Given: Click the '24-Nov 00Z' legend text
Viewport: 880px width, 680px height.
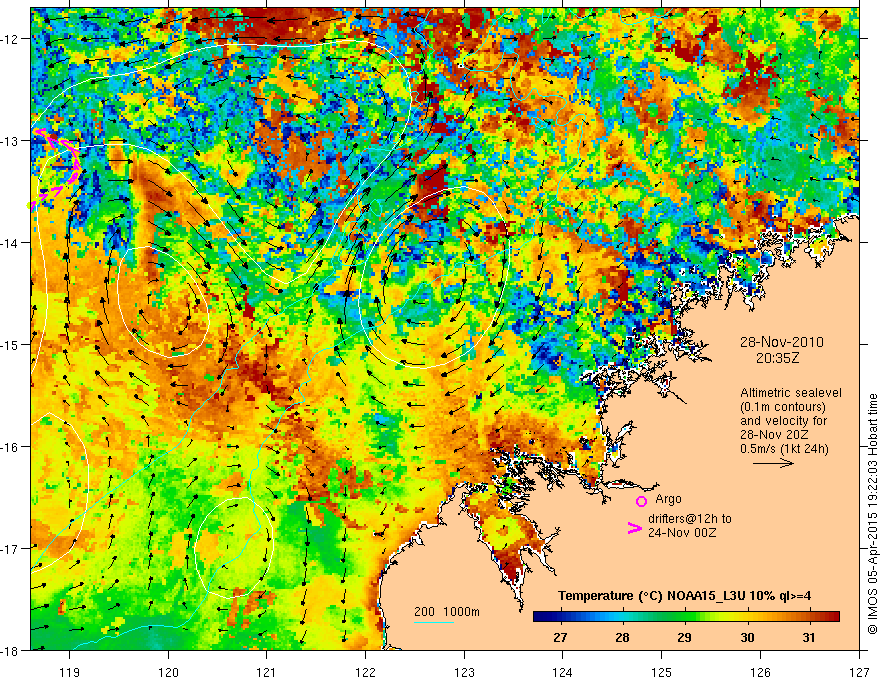Looking at the screenshot, I should (x=682, y=532).
